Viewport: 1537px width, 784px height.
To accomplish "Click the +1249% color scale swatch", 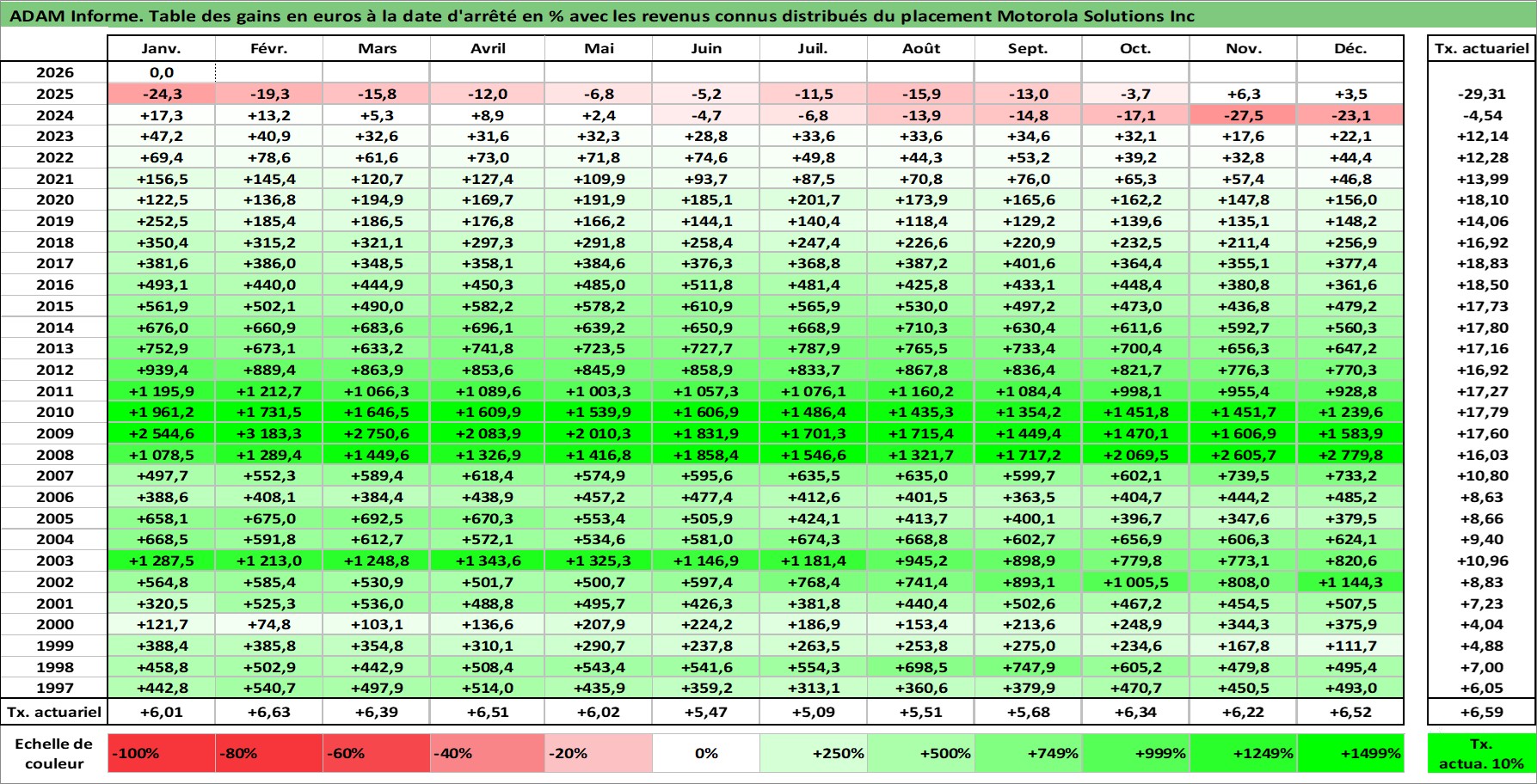I will pos(1243,753).
